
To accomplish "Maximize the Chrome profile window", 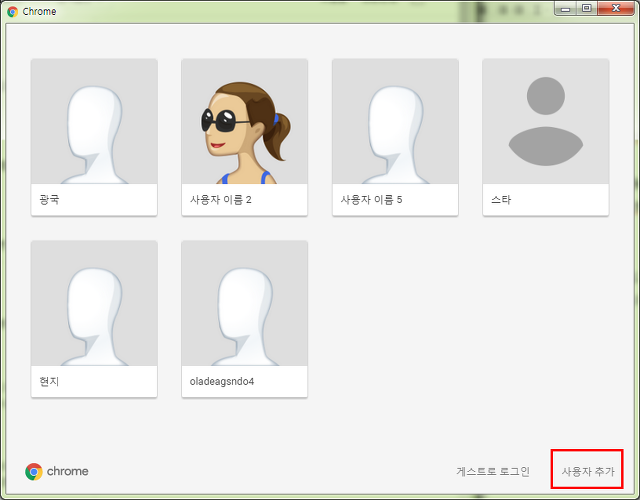I will [587, 9].
